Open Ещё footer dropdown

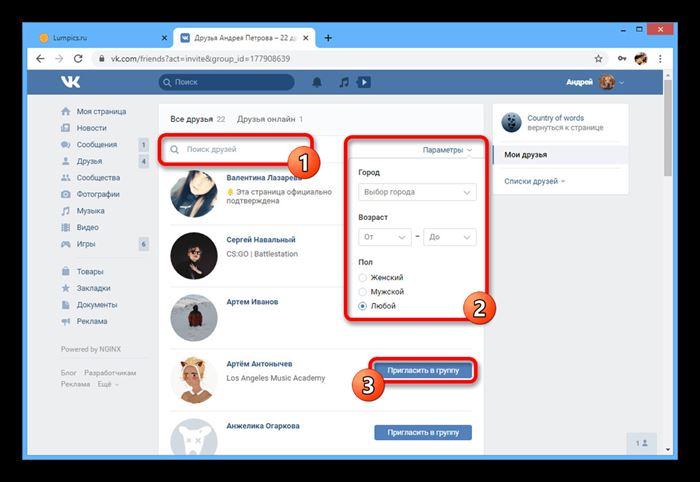pos(108,384)
